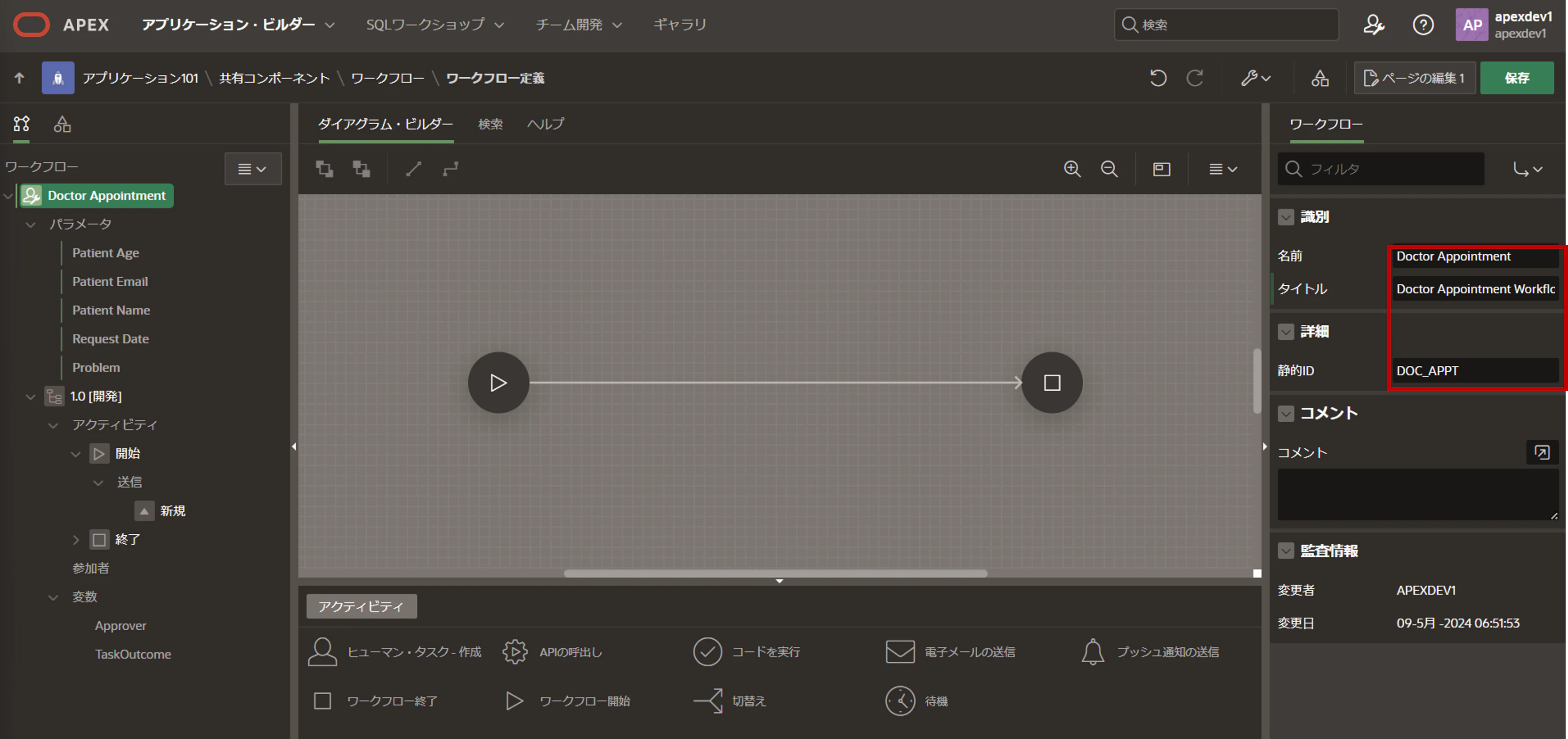Screen dimensions: 1568x739
Task: Click the green 保存 button
Action: [x=1516, y=78]
